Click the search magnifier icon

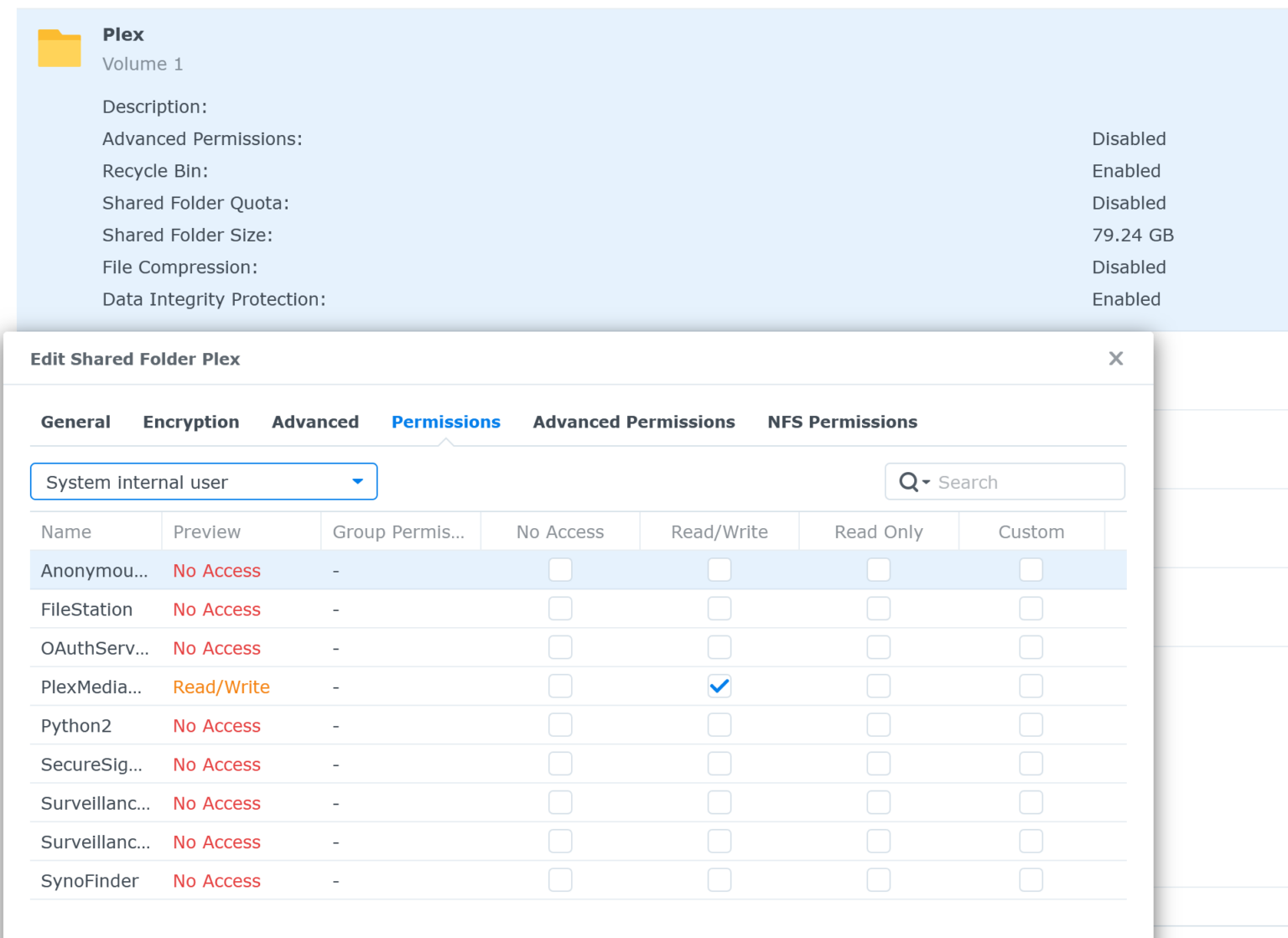click(909, 482)
